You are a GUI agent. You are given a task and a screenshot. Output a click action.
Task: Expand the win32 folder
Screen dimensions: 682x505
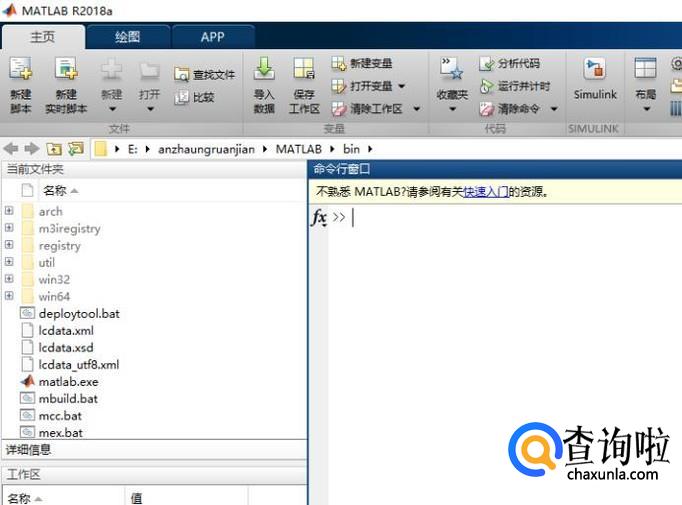pos(9,278)
